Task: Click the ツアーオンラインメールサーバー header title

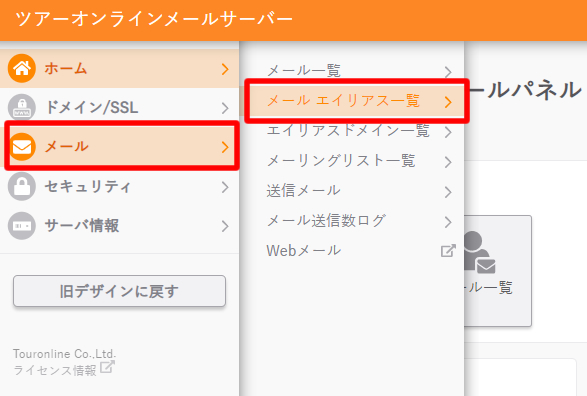Action: click(154, 19)
